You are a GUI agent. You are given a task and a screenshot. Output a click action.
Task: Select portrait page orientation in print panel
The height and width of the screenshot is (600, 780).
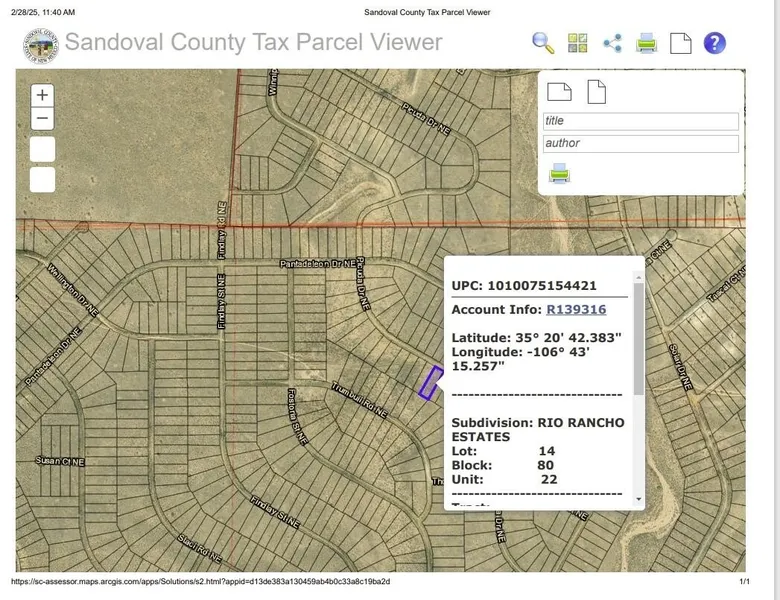[x=596, y=92]
